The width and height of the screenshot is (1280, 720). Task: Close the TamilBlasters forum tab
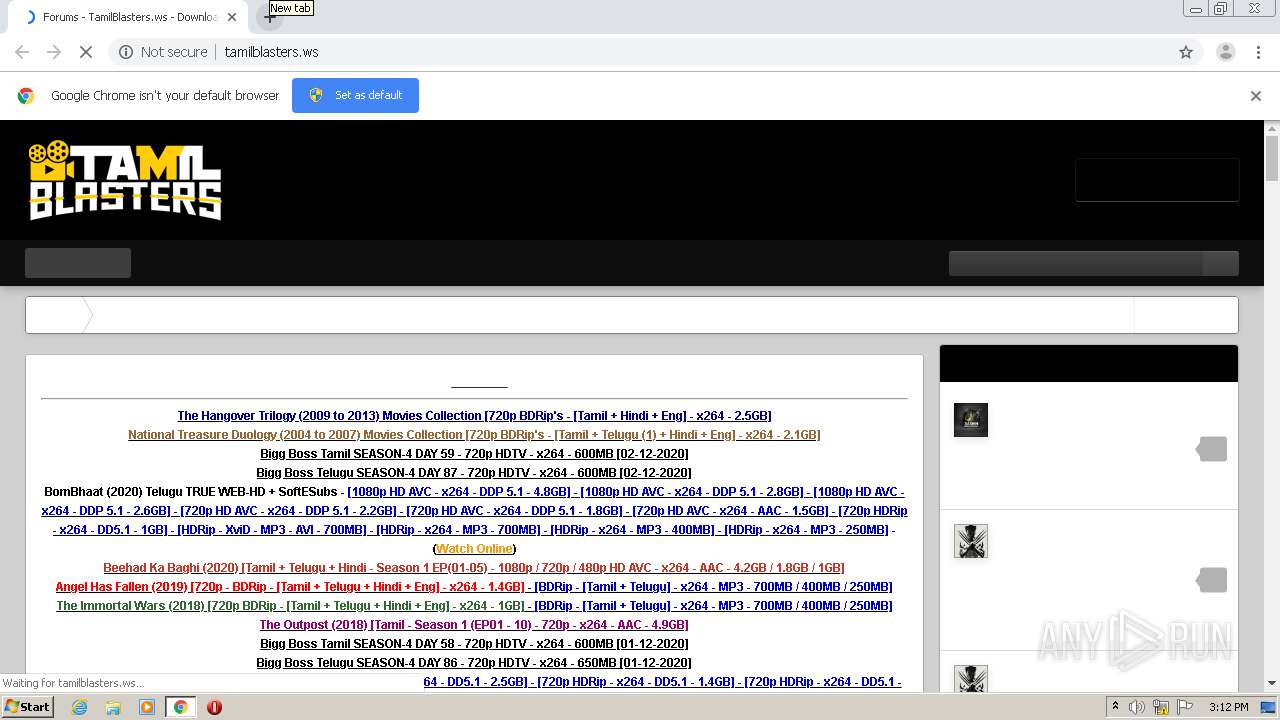click(232, 17)
